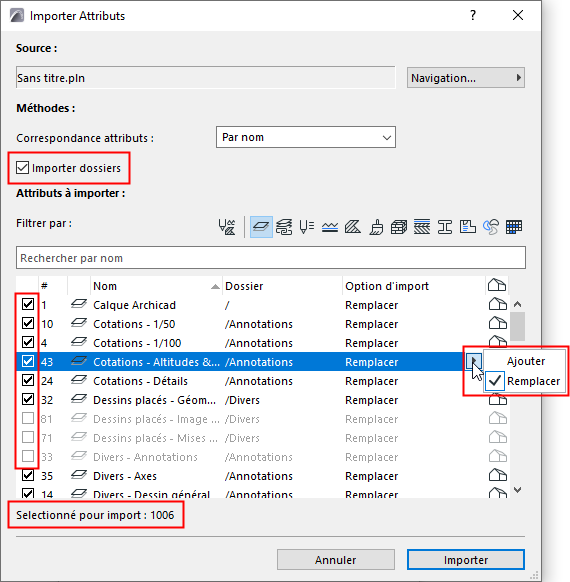Click layer icon of Divers - Axes row
570x582 pixels.
coord(79,475)
